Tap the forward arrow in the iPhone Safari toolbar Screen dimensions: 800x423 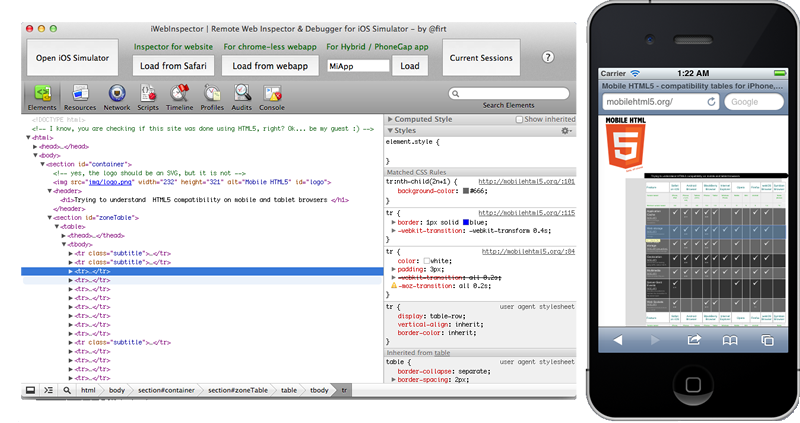coord(655,340)
